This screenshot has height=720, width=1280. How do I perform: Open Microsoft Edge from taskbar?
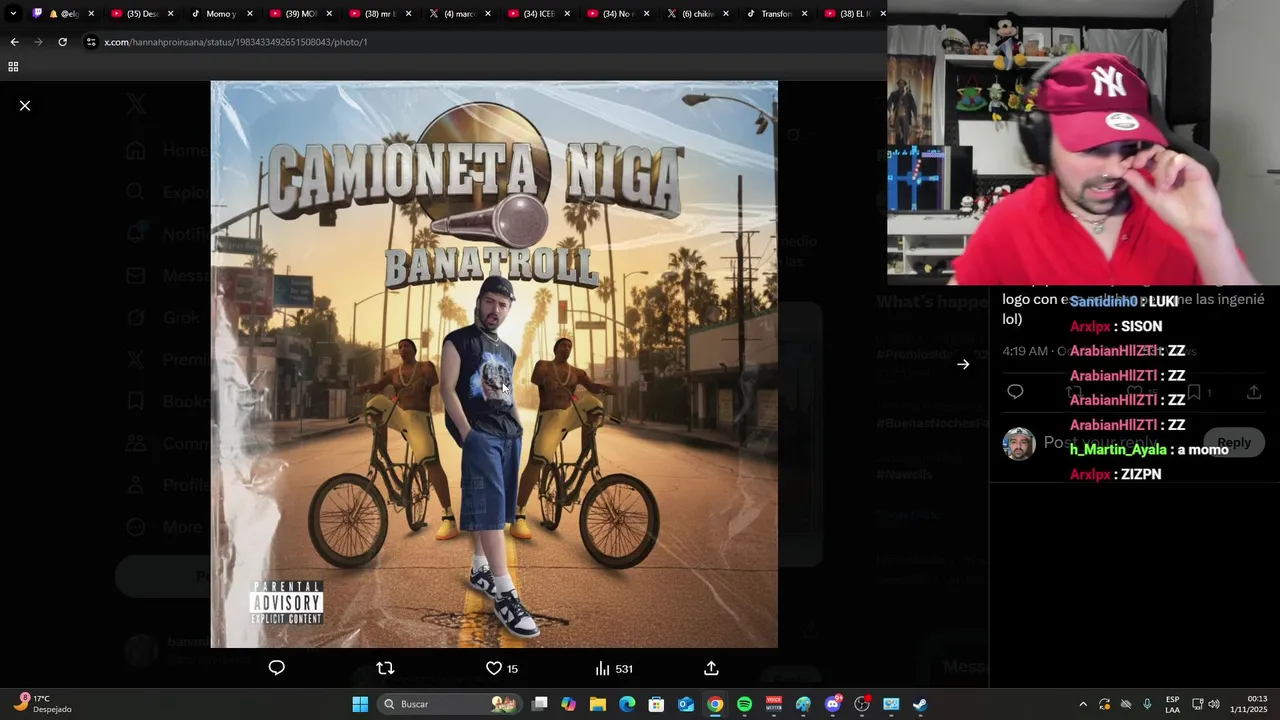click(627, 704)
